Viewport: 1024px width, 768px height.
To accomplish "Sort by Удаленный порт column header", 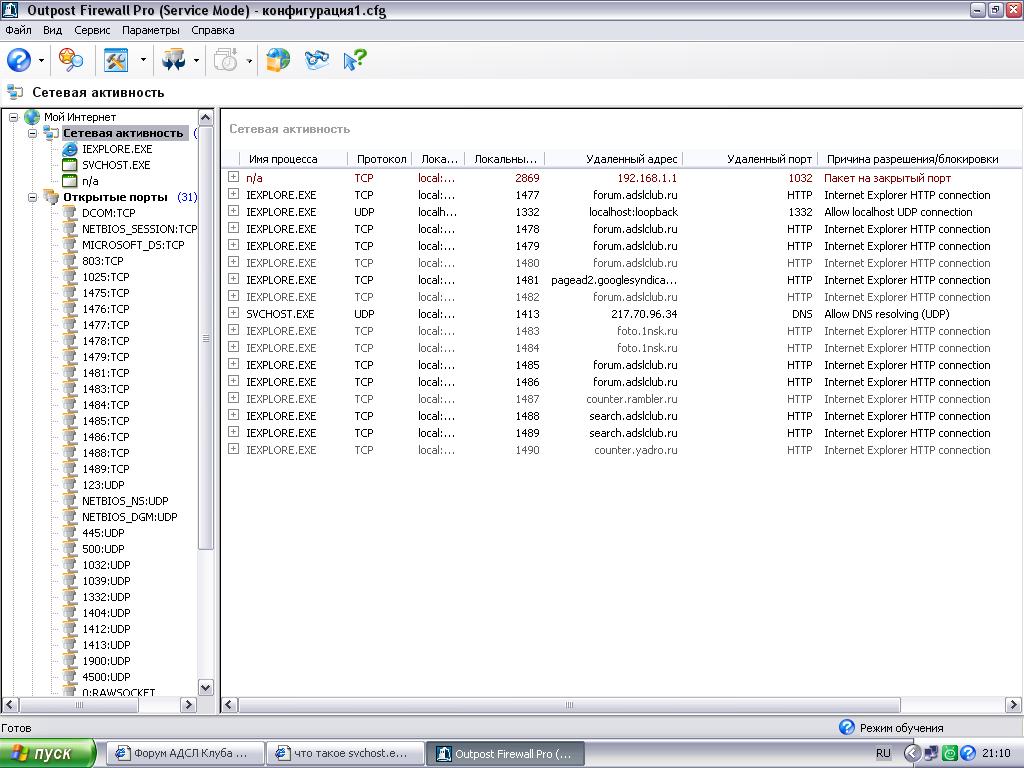I will click(750, 159).
